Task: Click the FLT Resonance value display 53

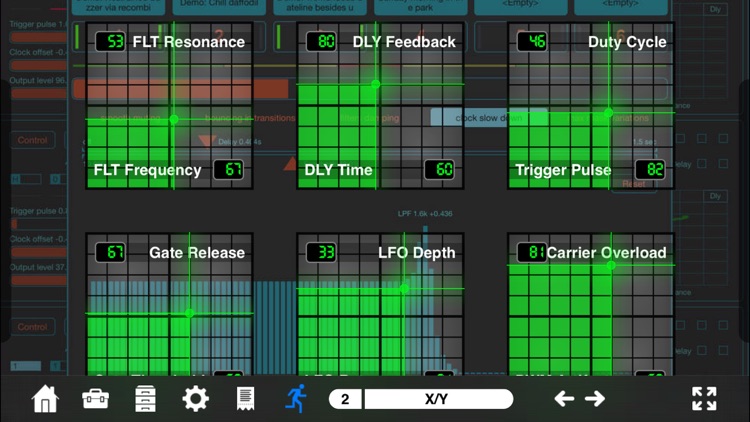Action: (110, 42)
